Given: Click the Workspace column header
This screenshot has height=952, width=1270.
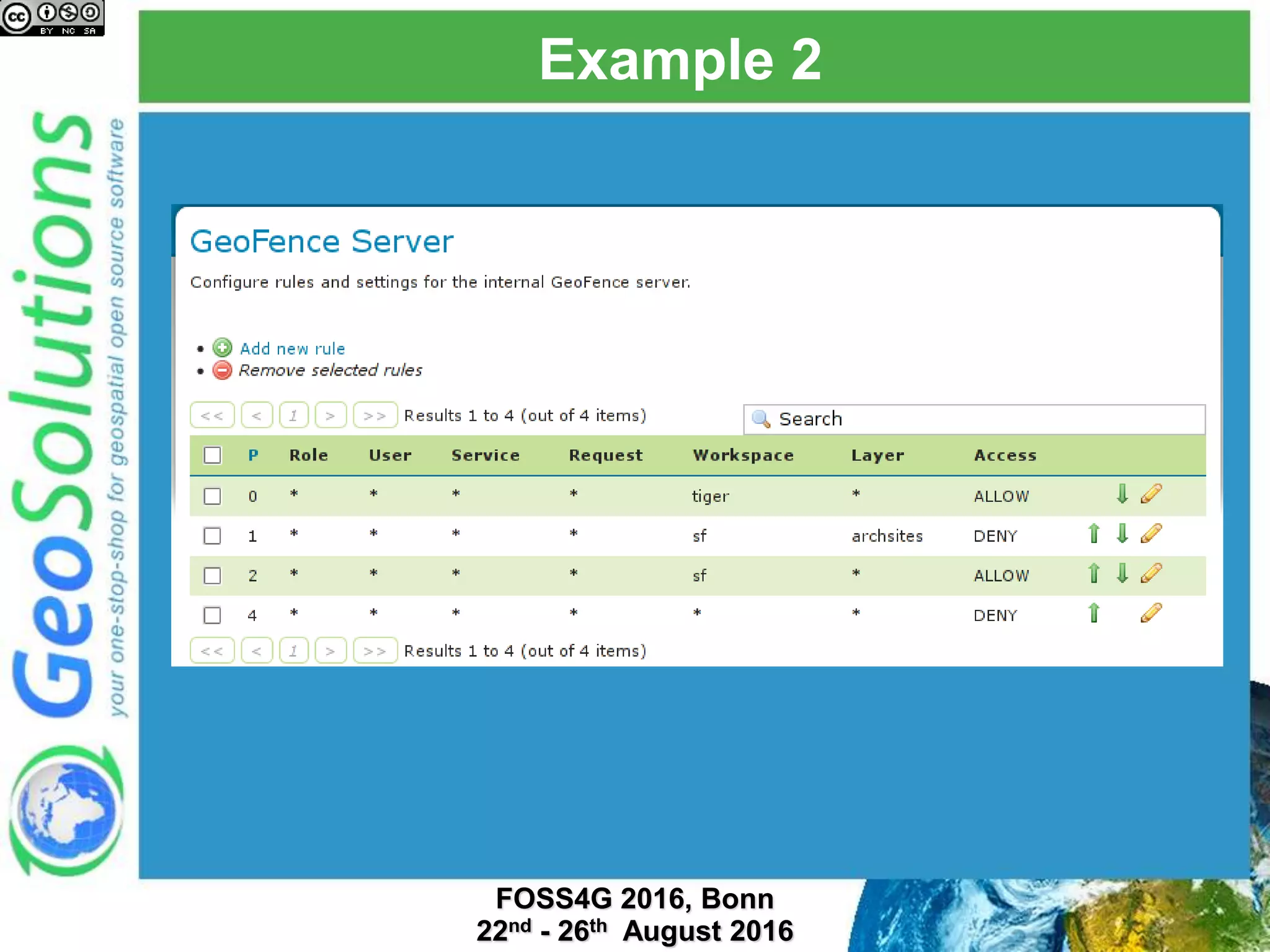Looking at the screenshot, I should coord(743,456).
